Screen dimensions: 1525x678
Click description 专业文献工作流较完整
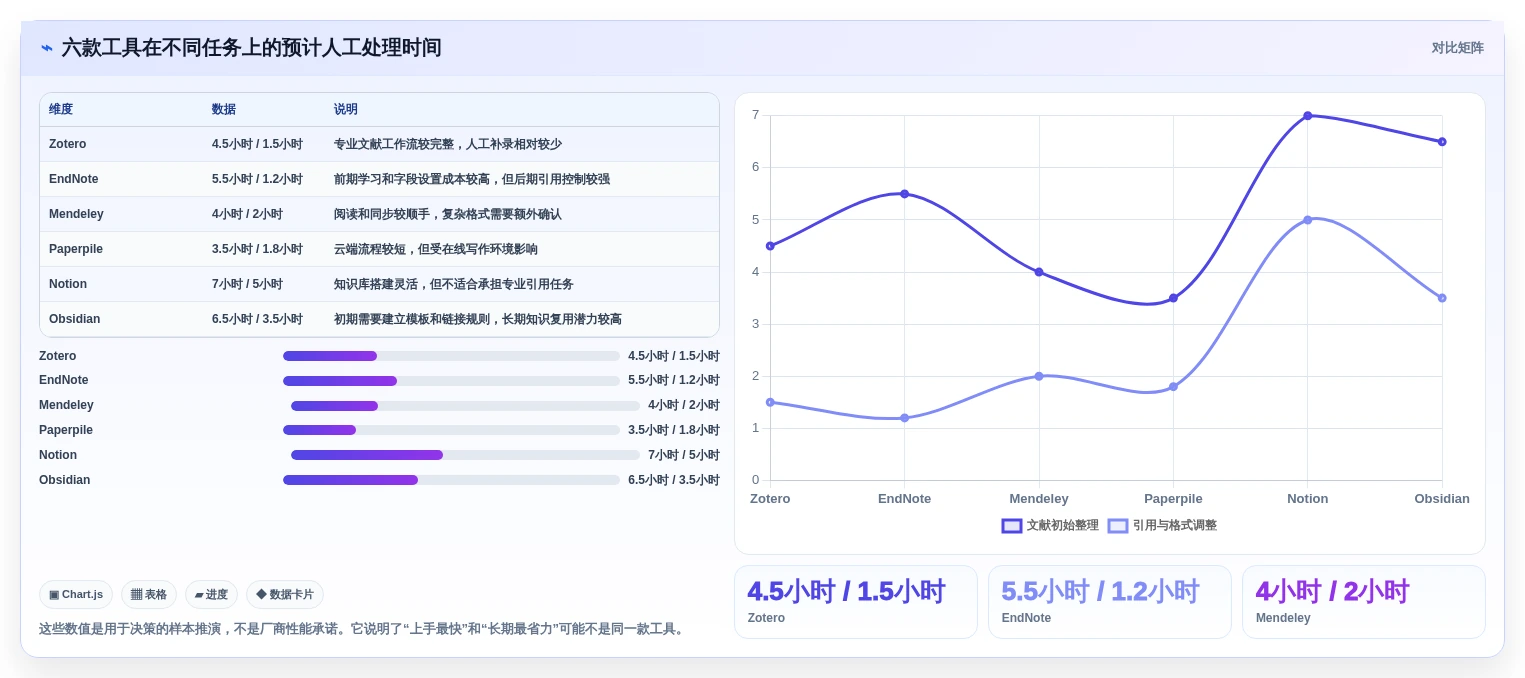(x=448, y=144)
